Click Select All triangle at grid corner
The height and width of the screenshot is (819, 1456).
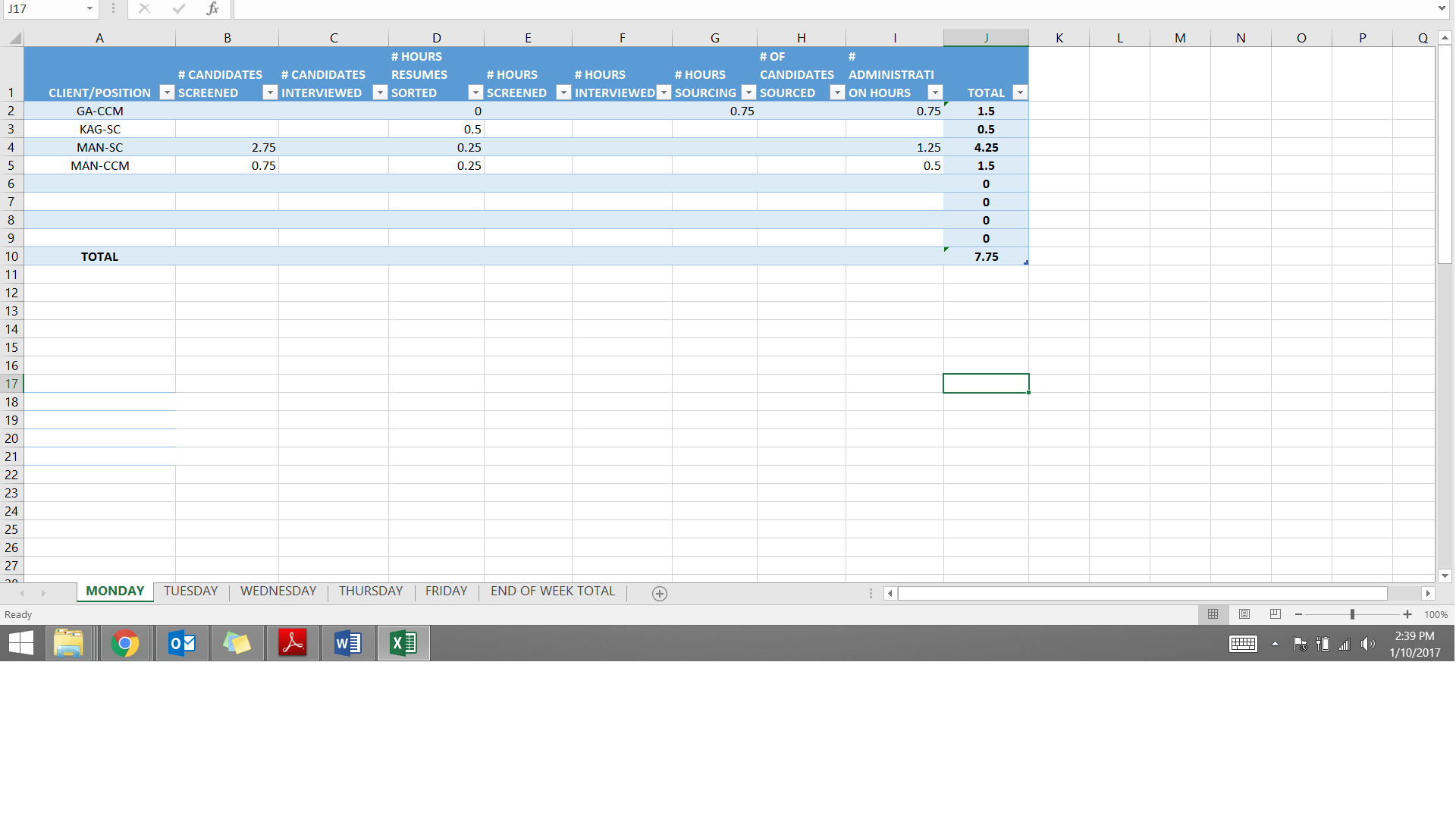pos(14,38)
